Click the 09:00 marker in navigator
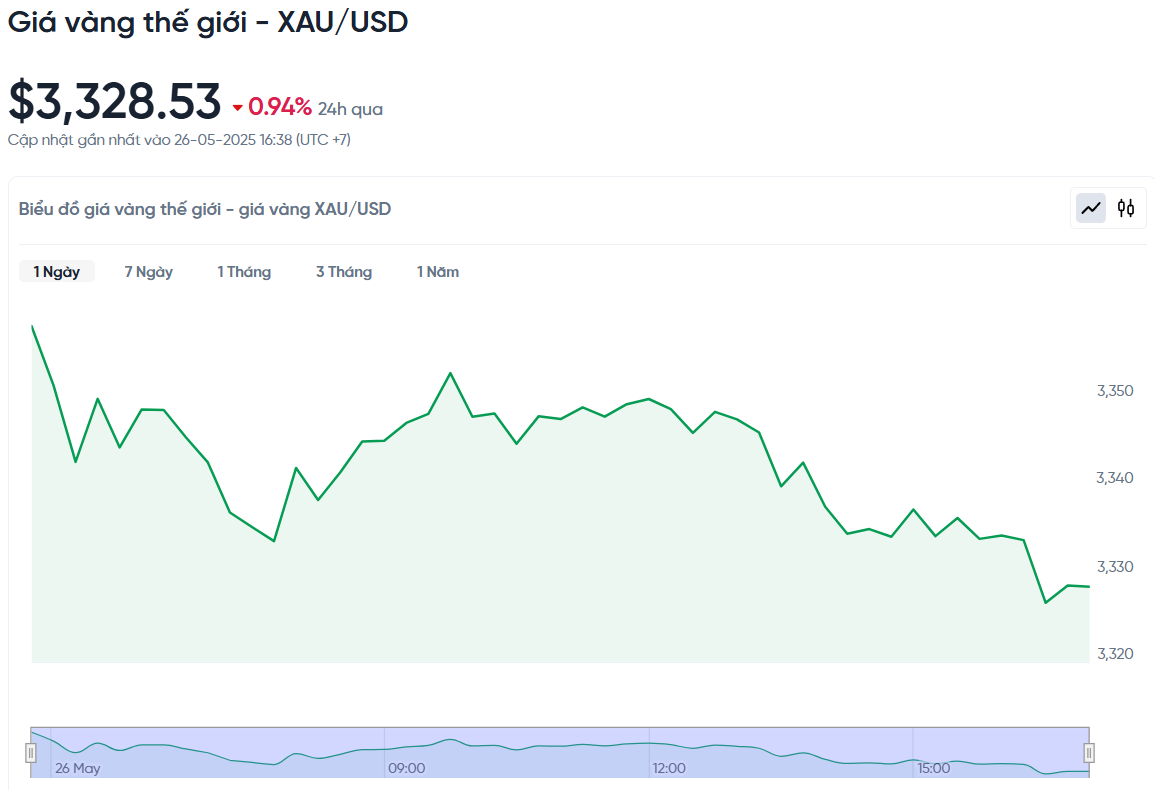The height and width of the screenshot is (790, 1155). click(407, 768)
